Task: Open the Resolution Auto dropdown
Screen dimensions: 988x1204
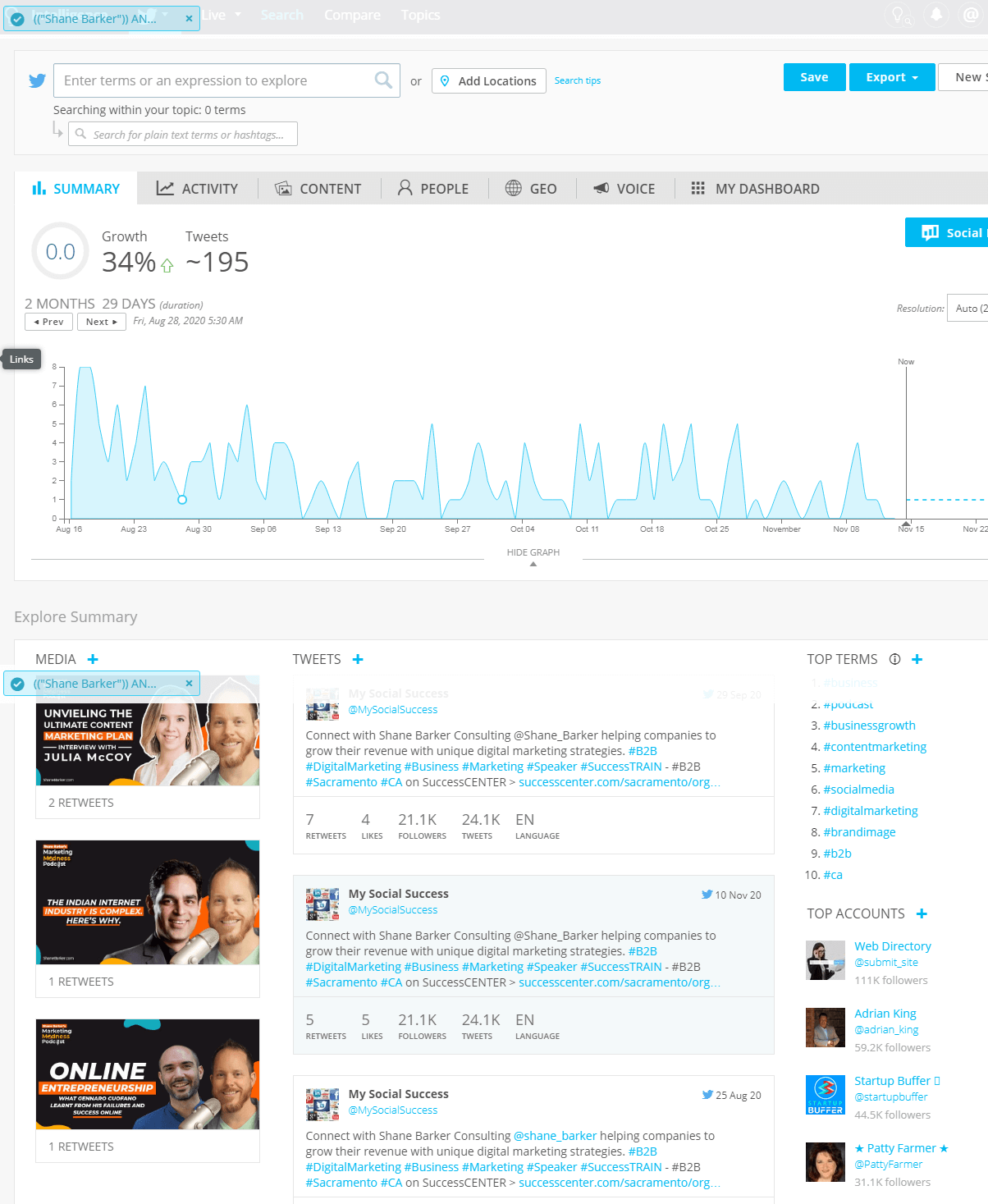Action: pos(967,309)
